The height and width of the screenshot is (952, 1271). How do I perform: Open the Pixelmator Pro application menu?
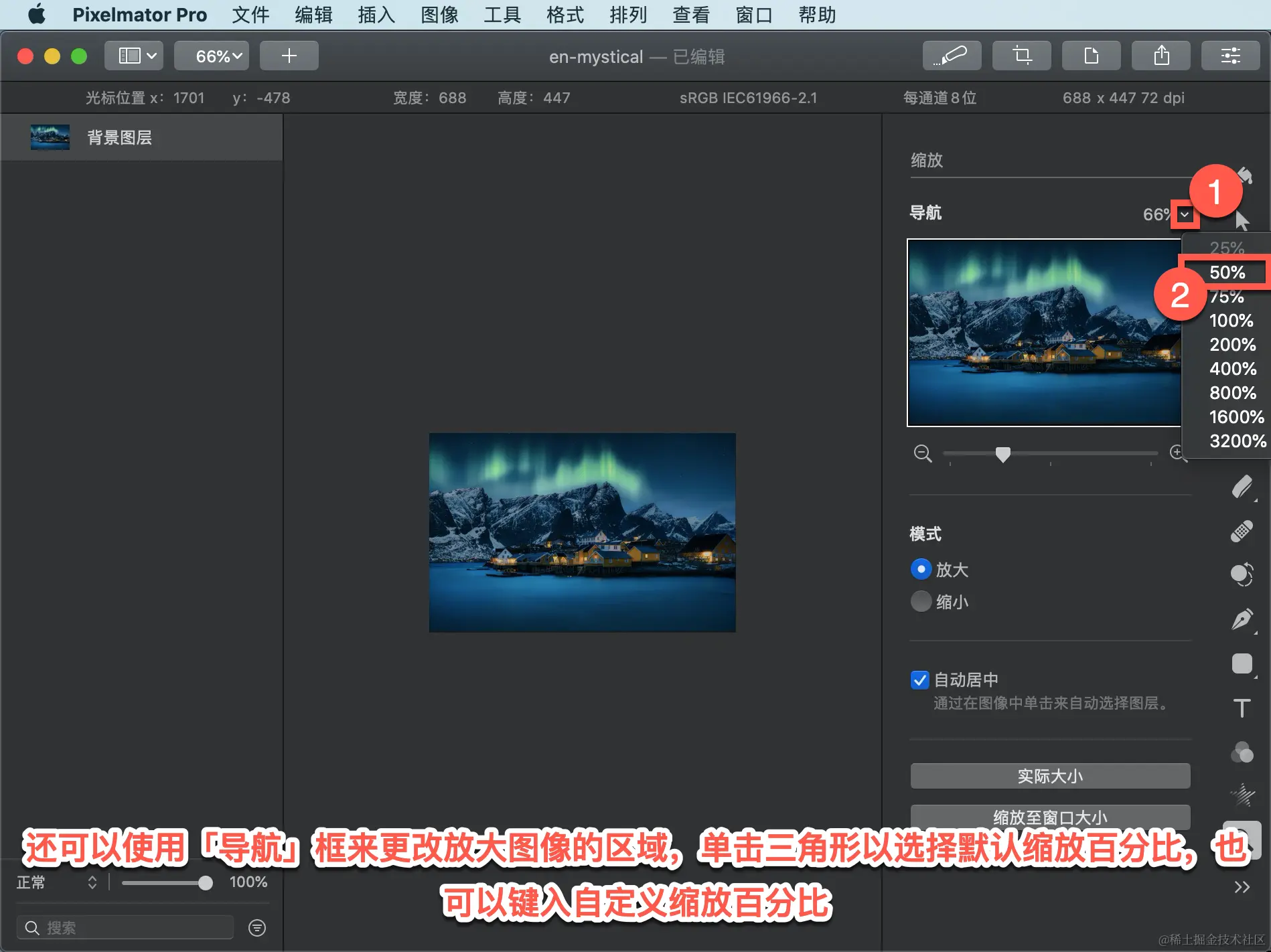139,15
